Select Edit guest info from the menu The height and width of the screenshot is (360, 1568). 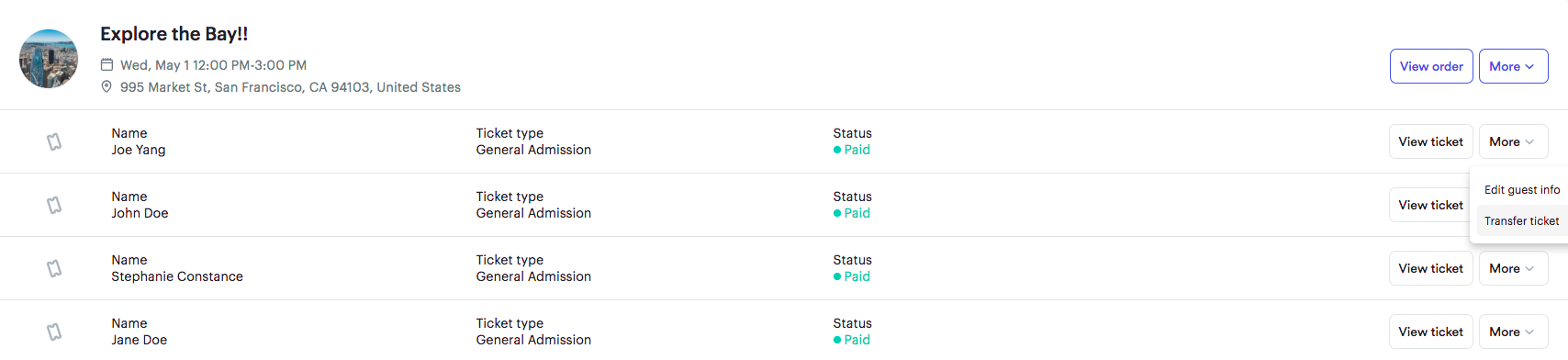coord(1522,189)
